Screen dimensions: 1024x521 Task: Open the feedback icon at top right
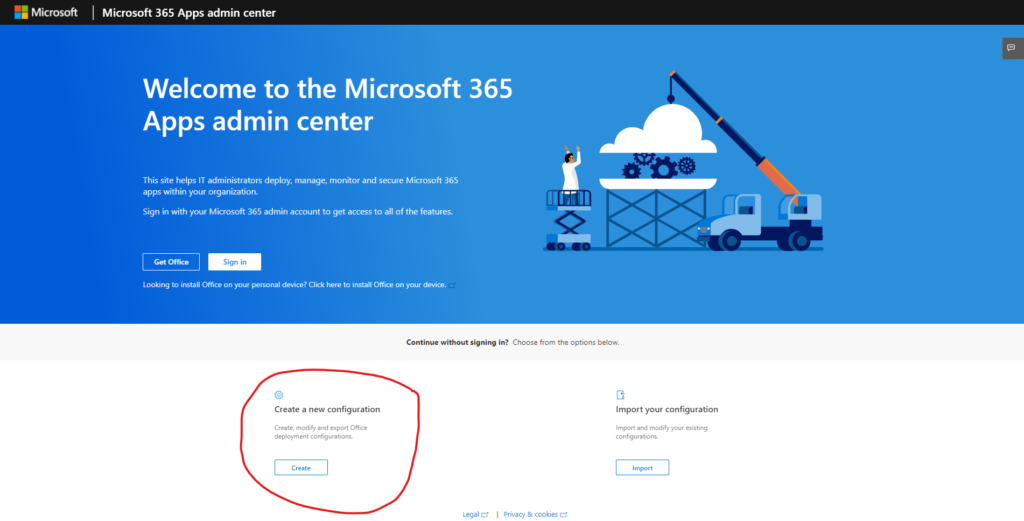pyautogui.click(x=1011, y=48)
